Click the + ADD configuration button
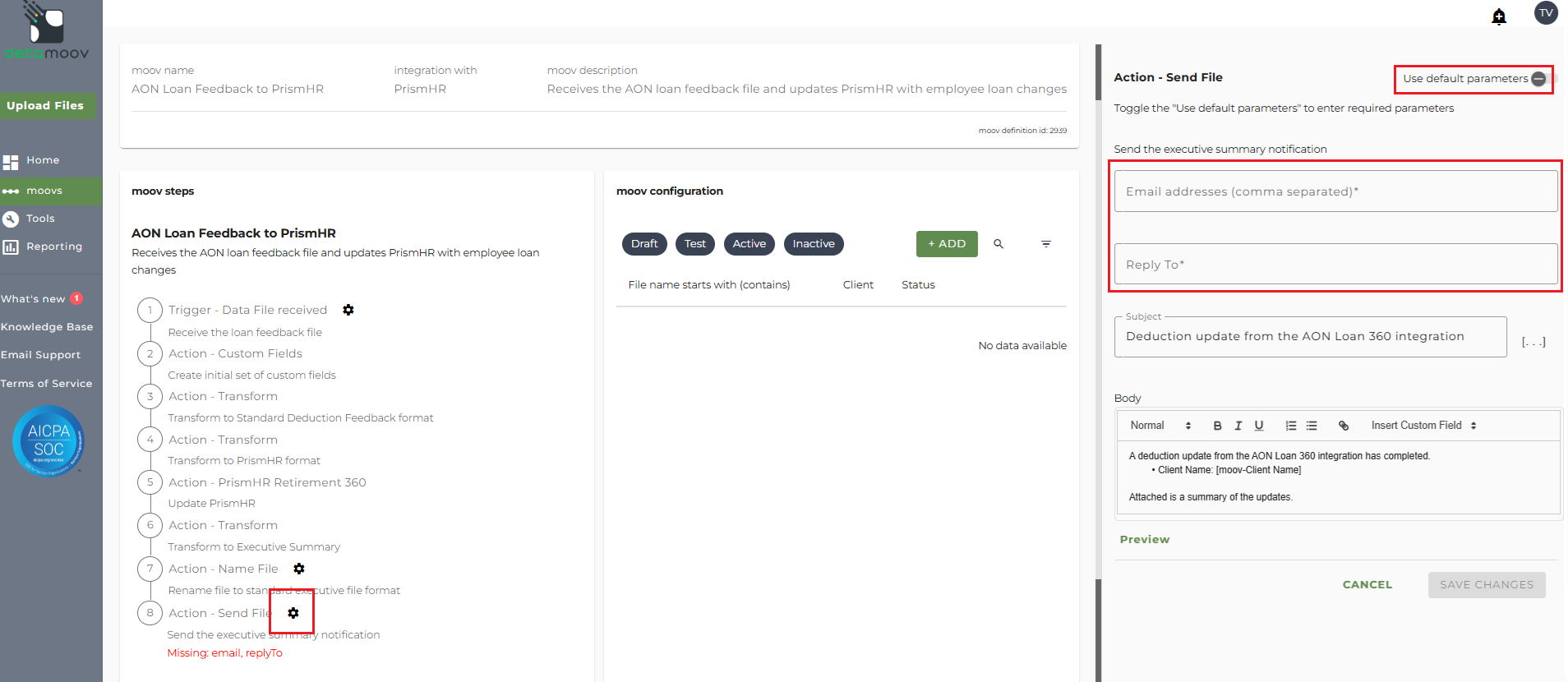 point(947,244)
